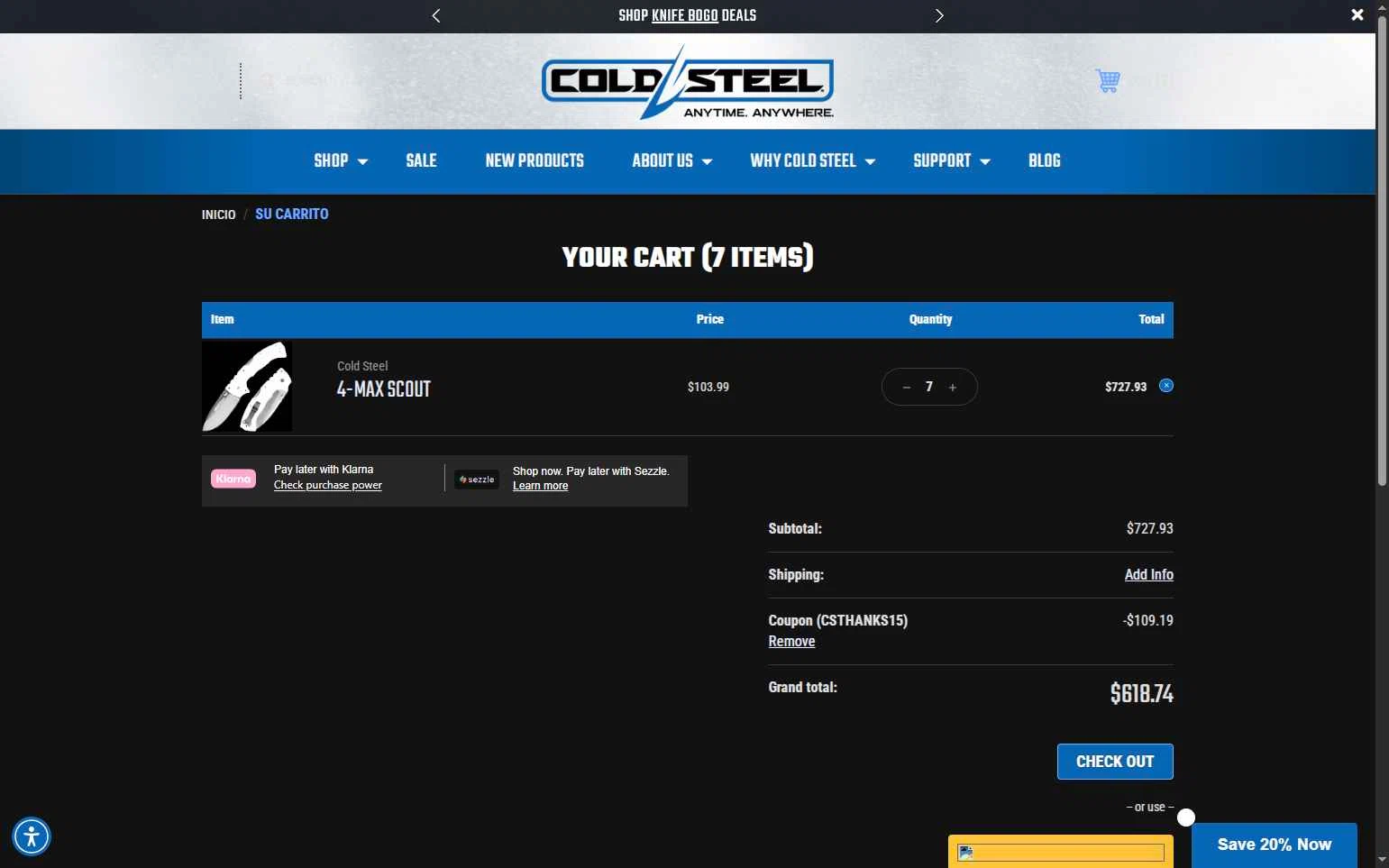The width and height of the screenshot is (1389, 868).
Task: Remove the CSTHANKS15 coupon
Action: (791, 642)
